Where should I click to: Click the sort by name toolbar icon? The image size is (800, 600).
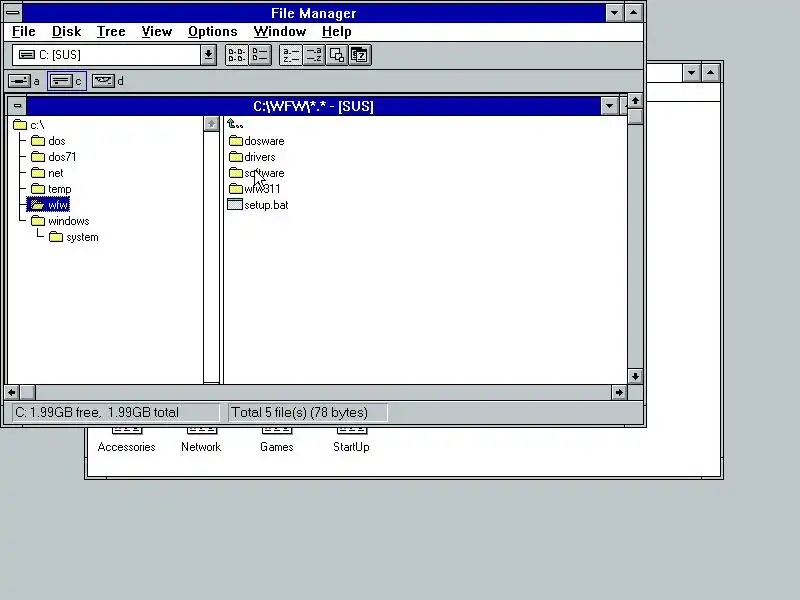291,55
